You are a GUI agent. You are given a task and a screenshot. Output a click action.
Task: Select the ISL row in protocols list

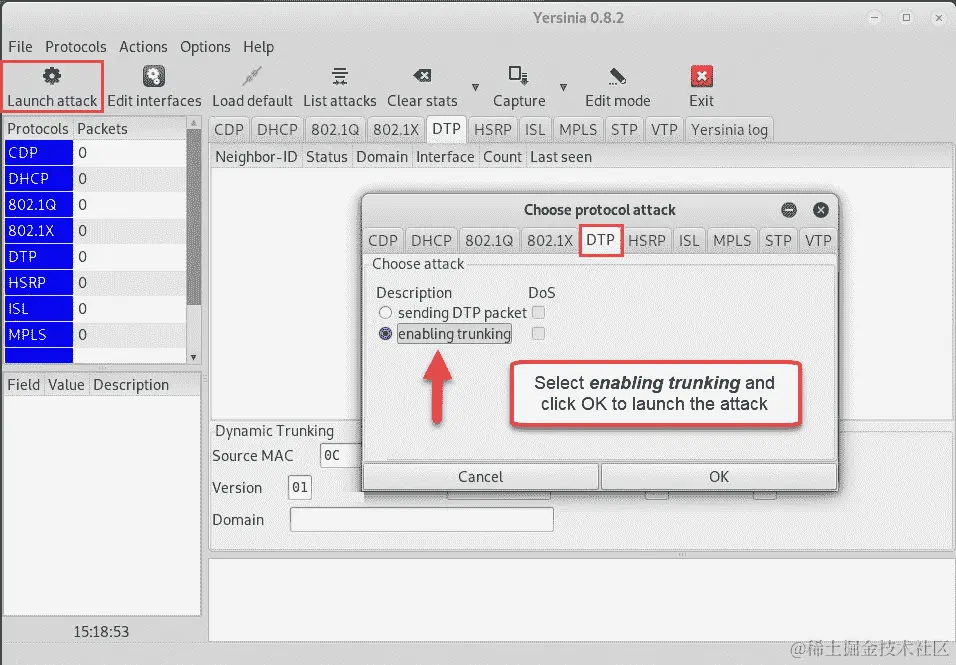click(x=95, y=308)
